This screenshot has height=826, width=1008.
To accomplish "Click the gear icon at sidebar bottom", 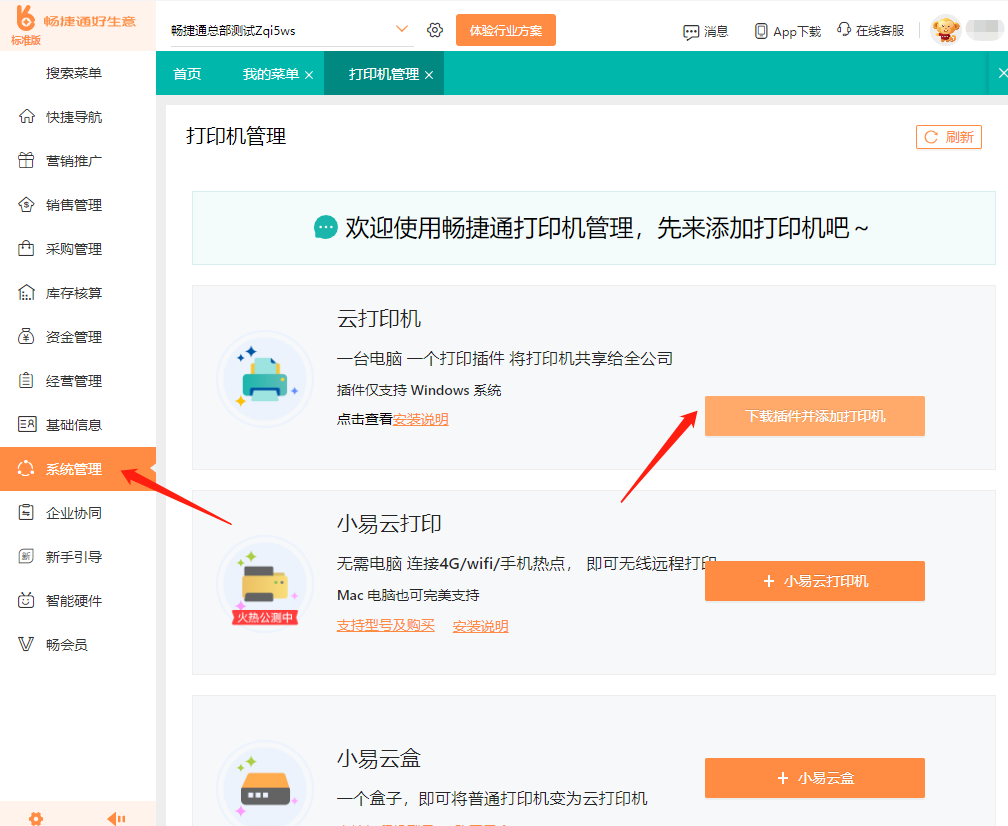I will click(x=36, y=818).
